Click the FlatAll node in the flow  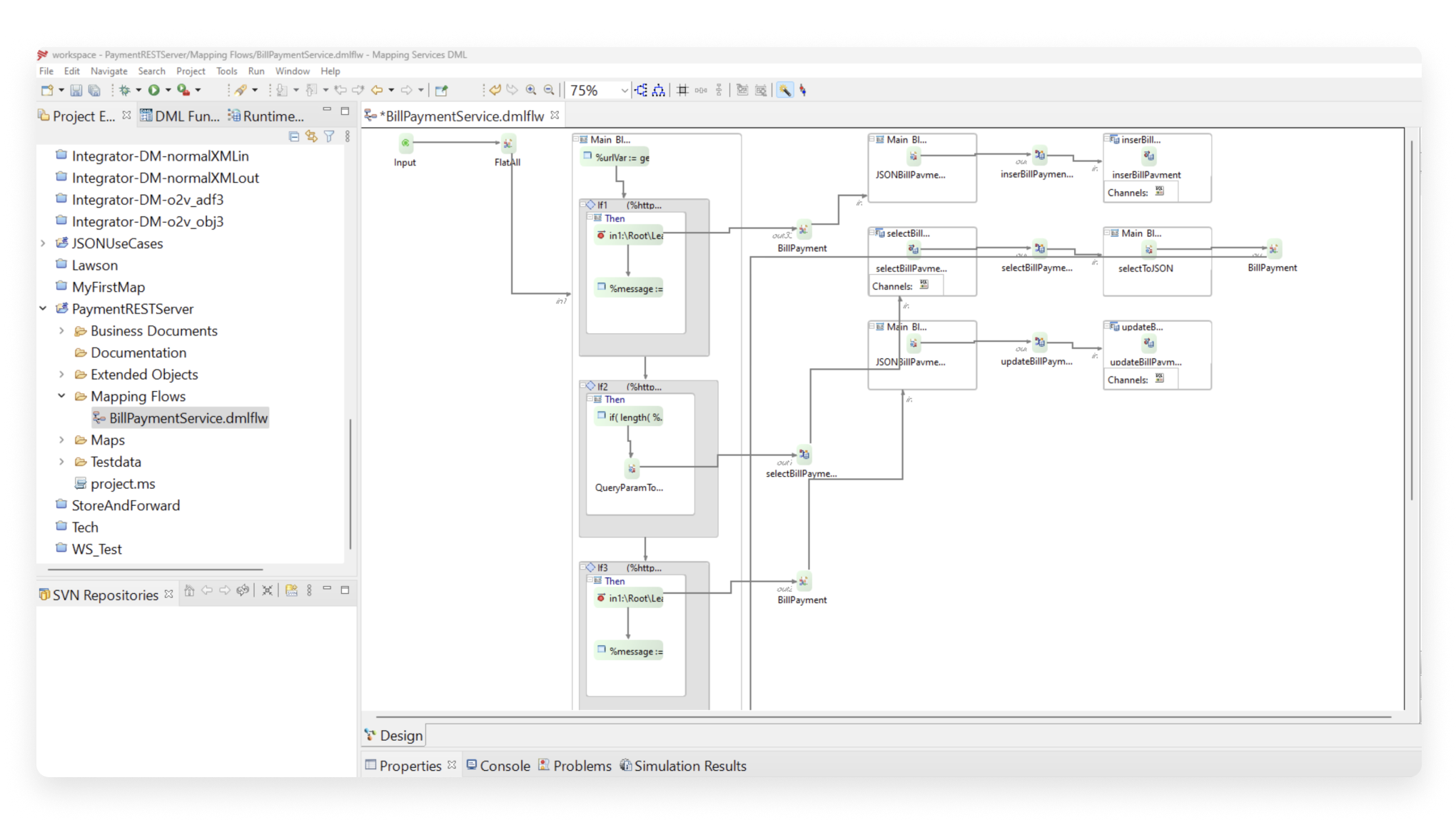507,144
